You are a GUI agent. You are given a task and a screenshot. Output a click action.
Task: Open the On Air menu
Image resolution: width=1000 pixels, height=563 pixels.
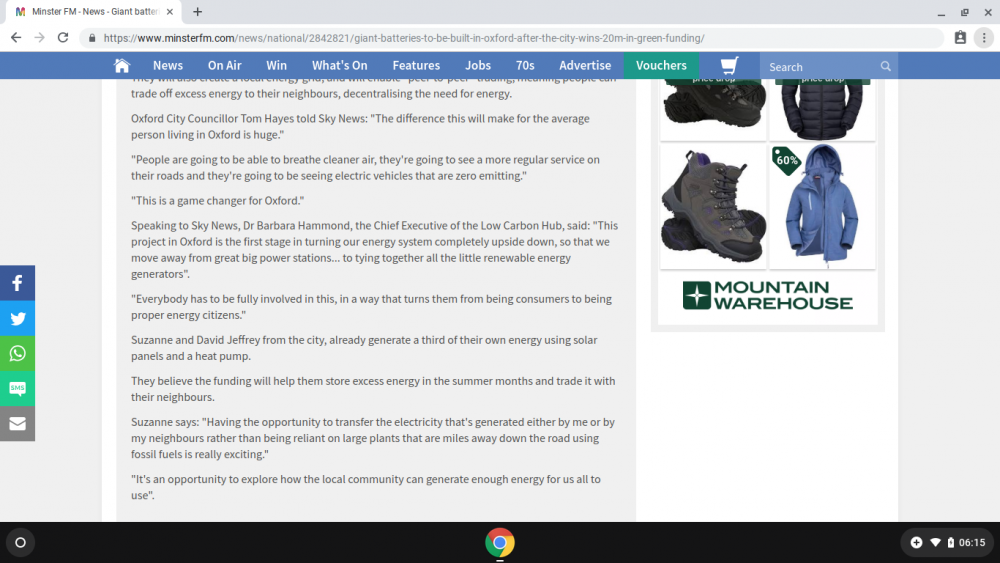(224, 66)
